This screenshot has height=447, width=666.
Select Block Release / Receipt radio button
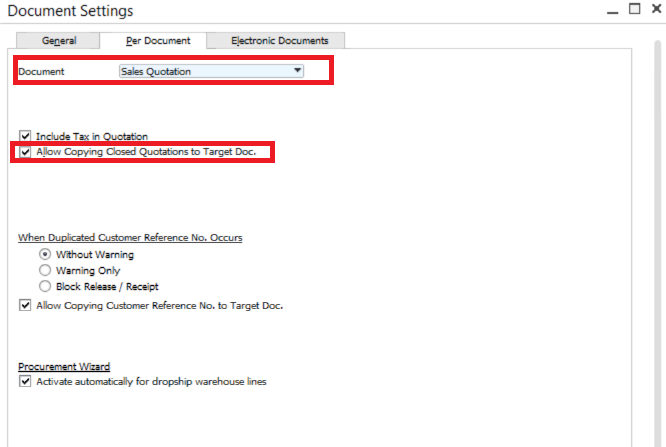tap(44, 286)
